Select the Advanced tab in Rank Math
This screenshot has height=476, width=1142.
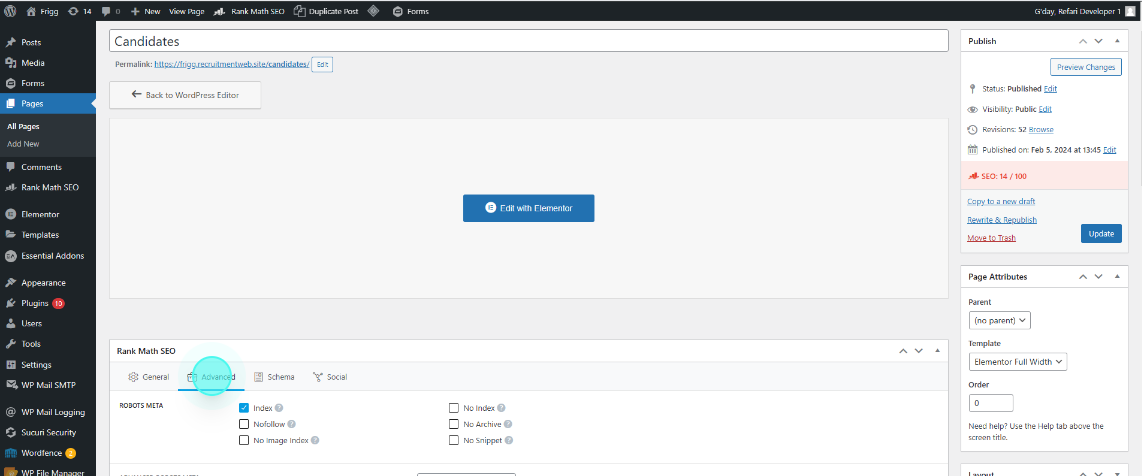(211, 377)
